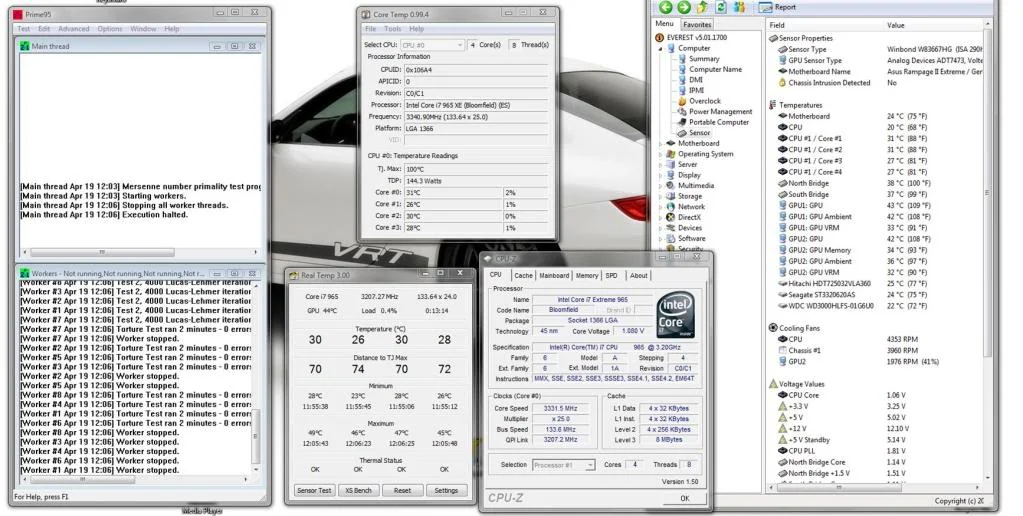
Task: Click the Main thread window icon
Action: coord(25,46)
